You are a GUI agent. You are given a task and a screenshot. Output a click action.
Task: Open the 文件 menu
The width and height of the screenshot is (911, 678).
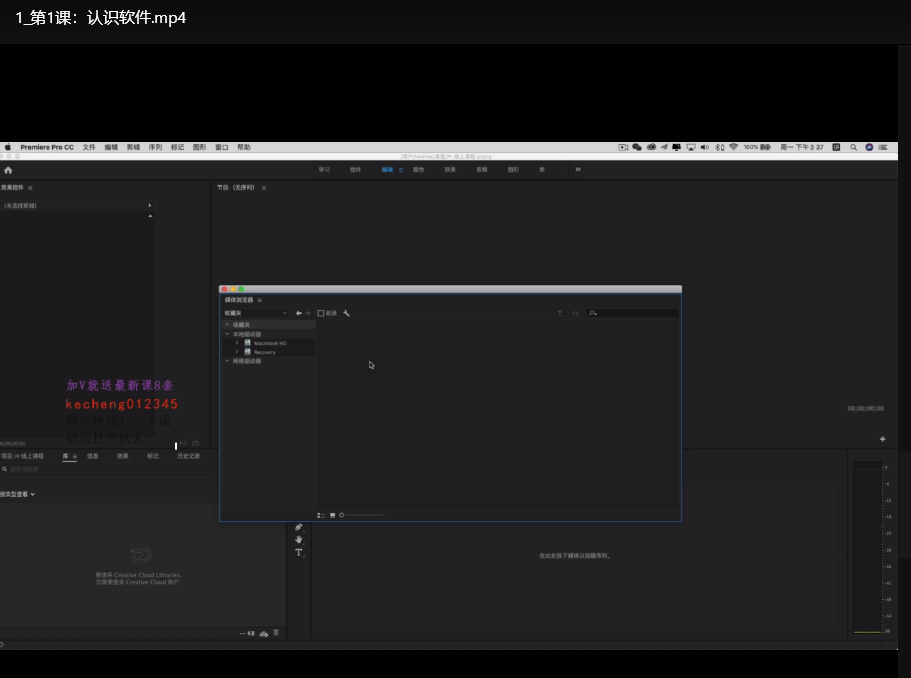89,148
